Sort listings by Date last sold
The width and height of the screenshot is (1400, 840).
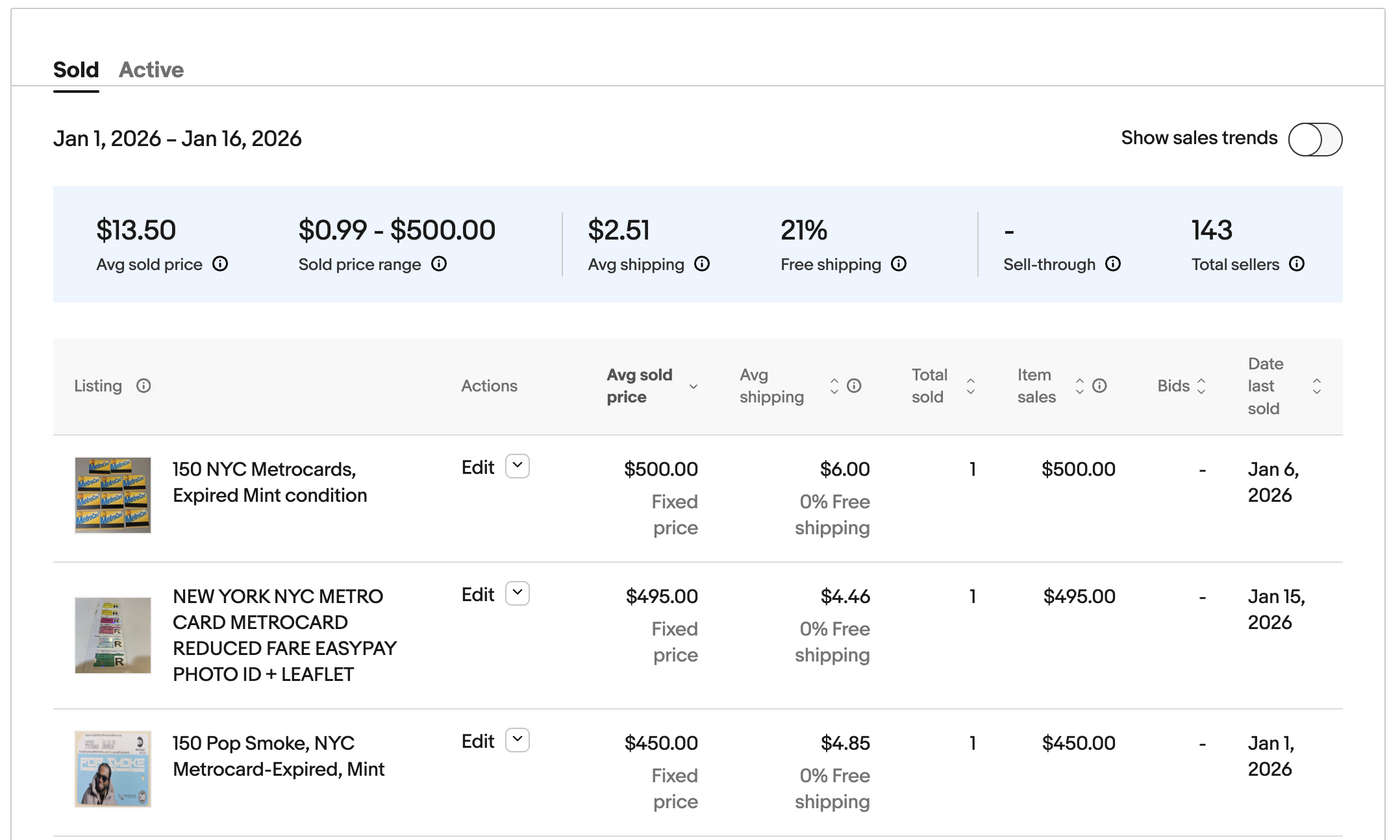[1316, 386]
